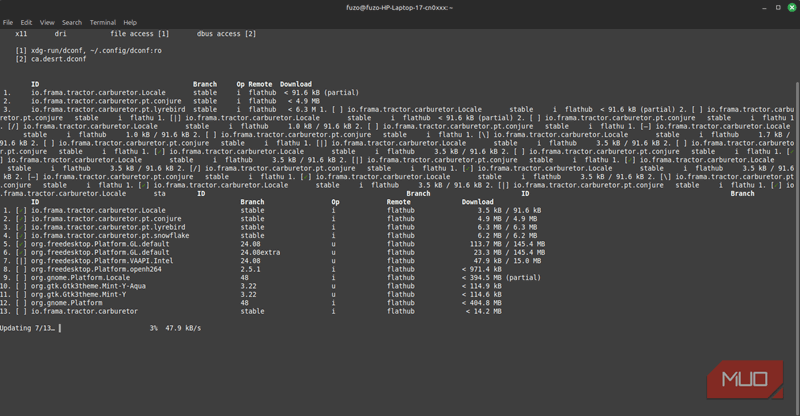
Task: Minimize the terminal window
Action: (x=764, y=8)
